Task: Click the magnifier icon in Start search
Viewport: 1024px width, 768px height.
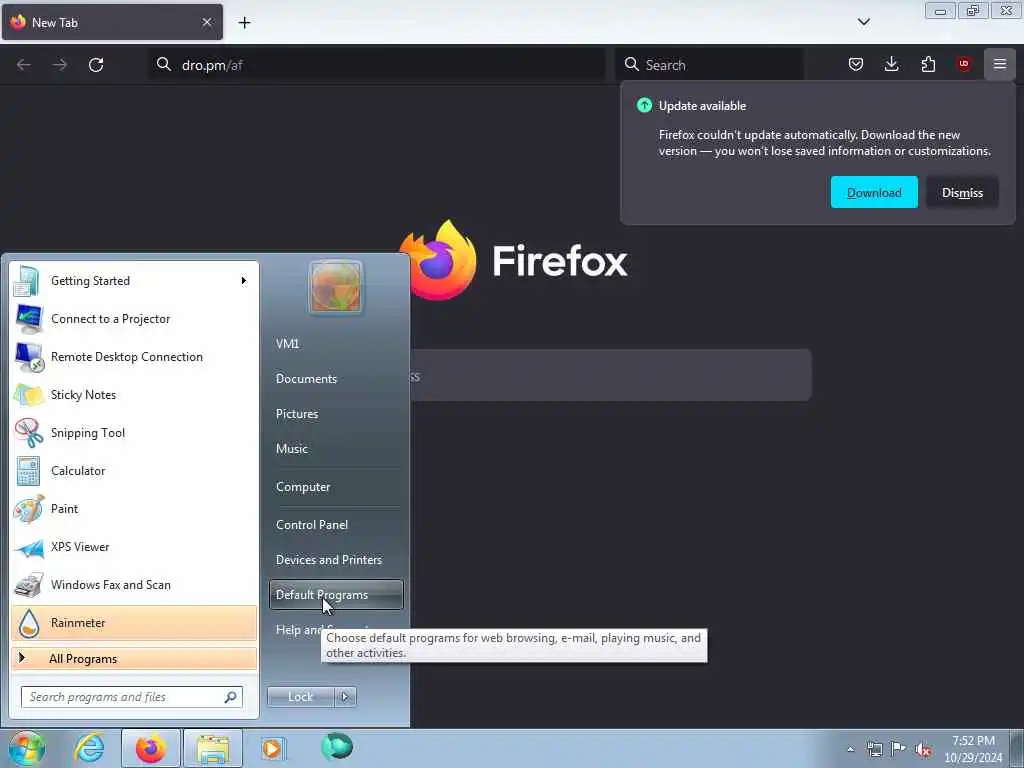Action: 230,697
